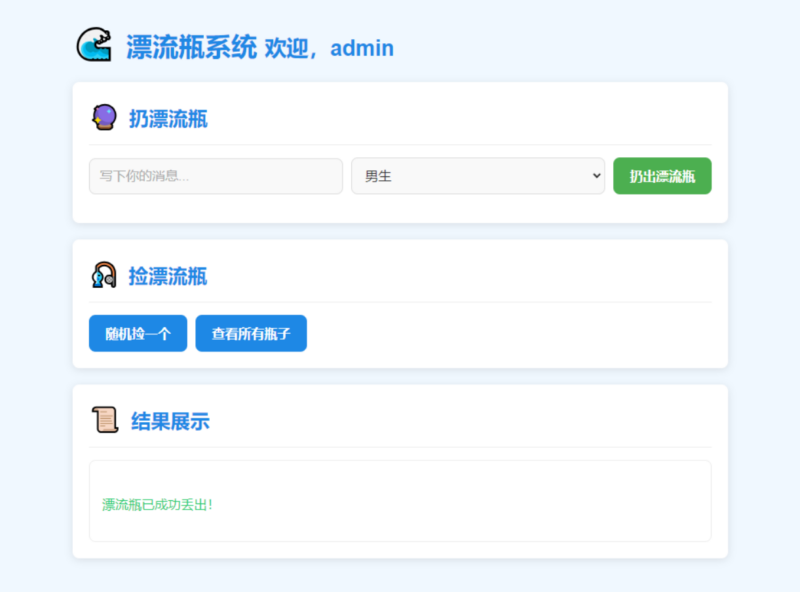Viewport: 800px width, 592px height.
Task: Click the icon beside 捡漂流瓶 heading
Action: [x=104, y=275]
